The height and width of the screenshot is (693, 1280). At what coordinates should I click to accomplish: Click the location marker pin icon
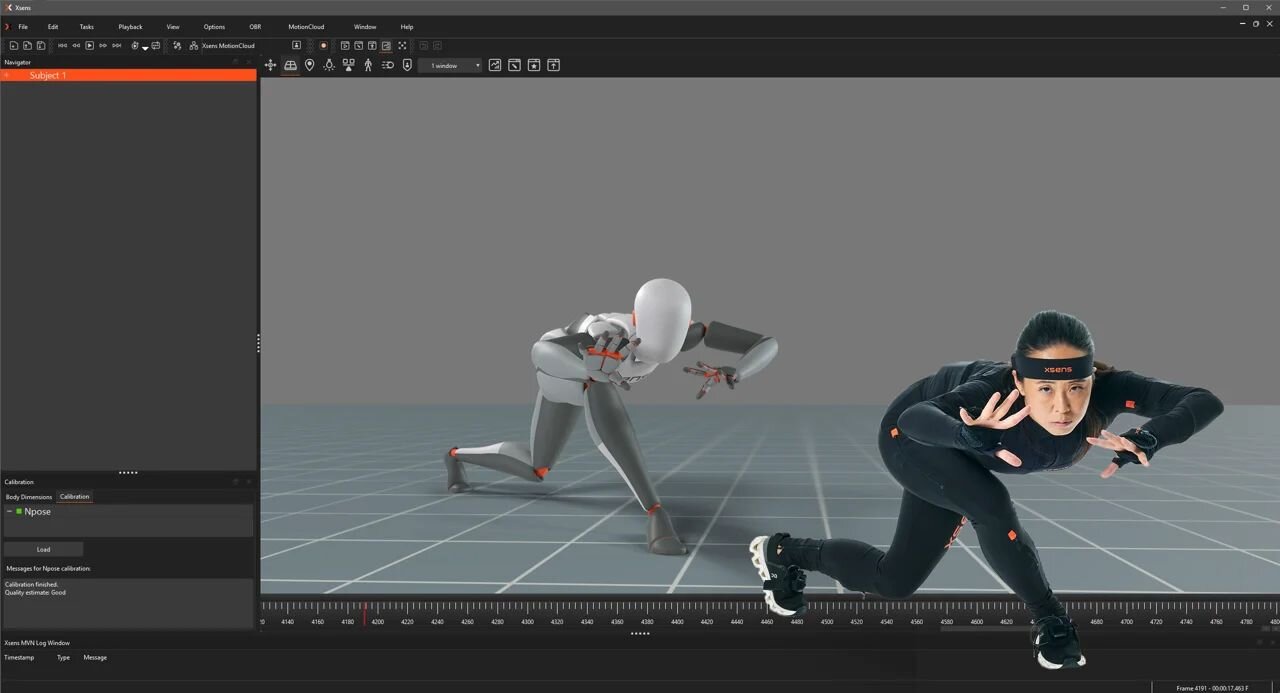[310, 65]
